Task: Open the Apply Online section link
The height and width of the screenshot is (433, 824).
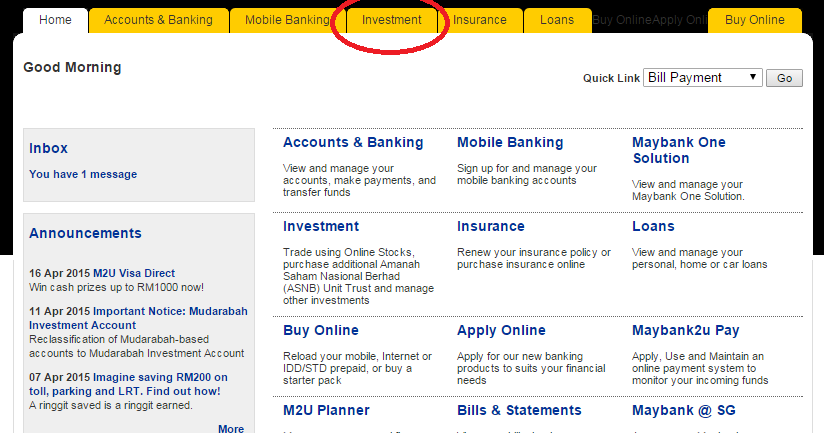Action: (501, 331)
